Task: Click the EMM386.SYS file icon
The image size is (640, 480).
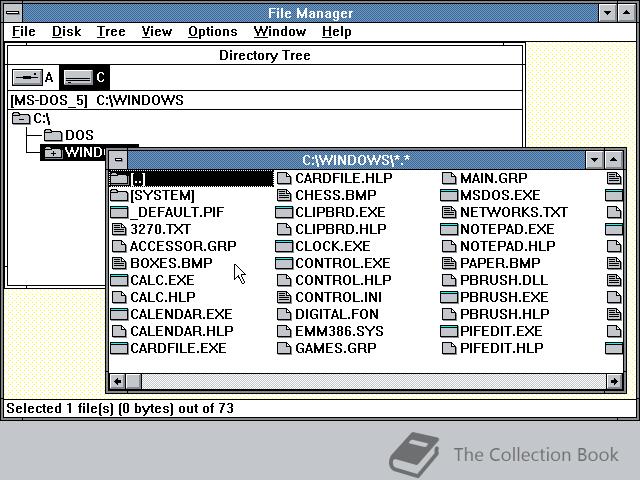Action: click(x=284, y=331)
